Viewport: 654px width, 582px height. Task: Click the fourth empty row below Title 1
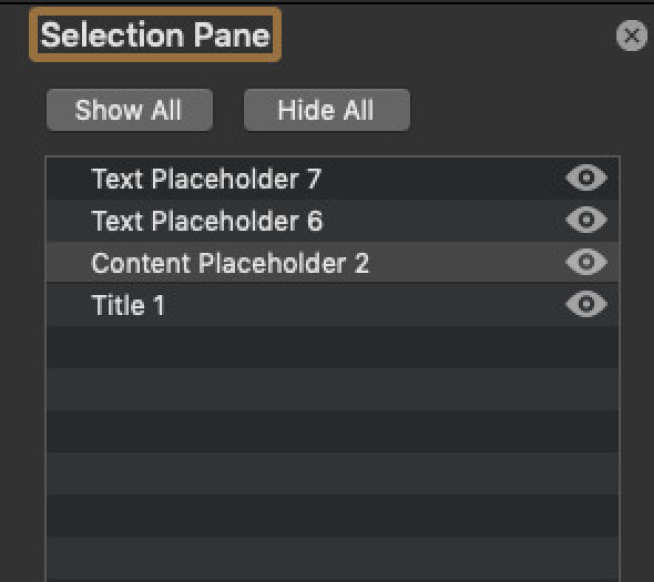point(332,473)
